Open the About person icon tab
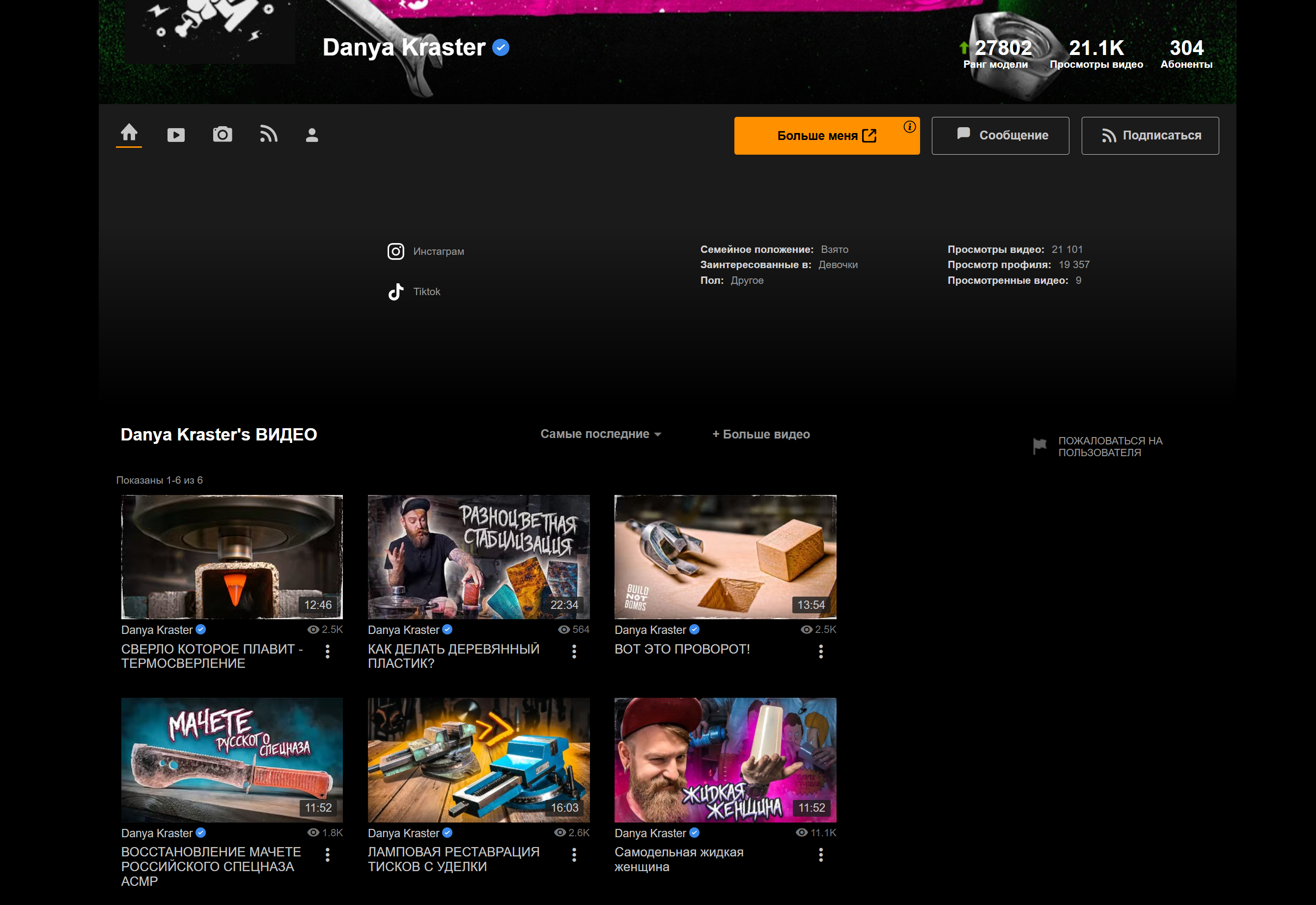1316x905 pixels. coord(312,135)
